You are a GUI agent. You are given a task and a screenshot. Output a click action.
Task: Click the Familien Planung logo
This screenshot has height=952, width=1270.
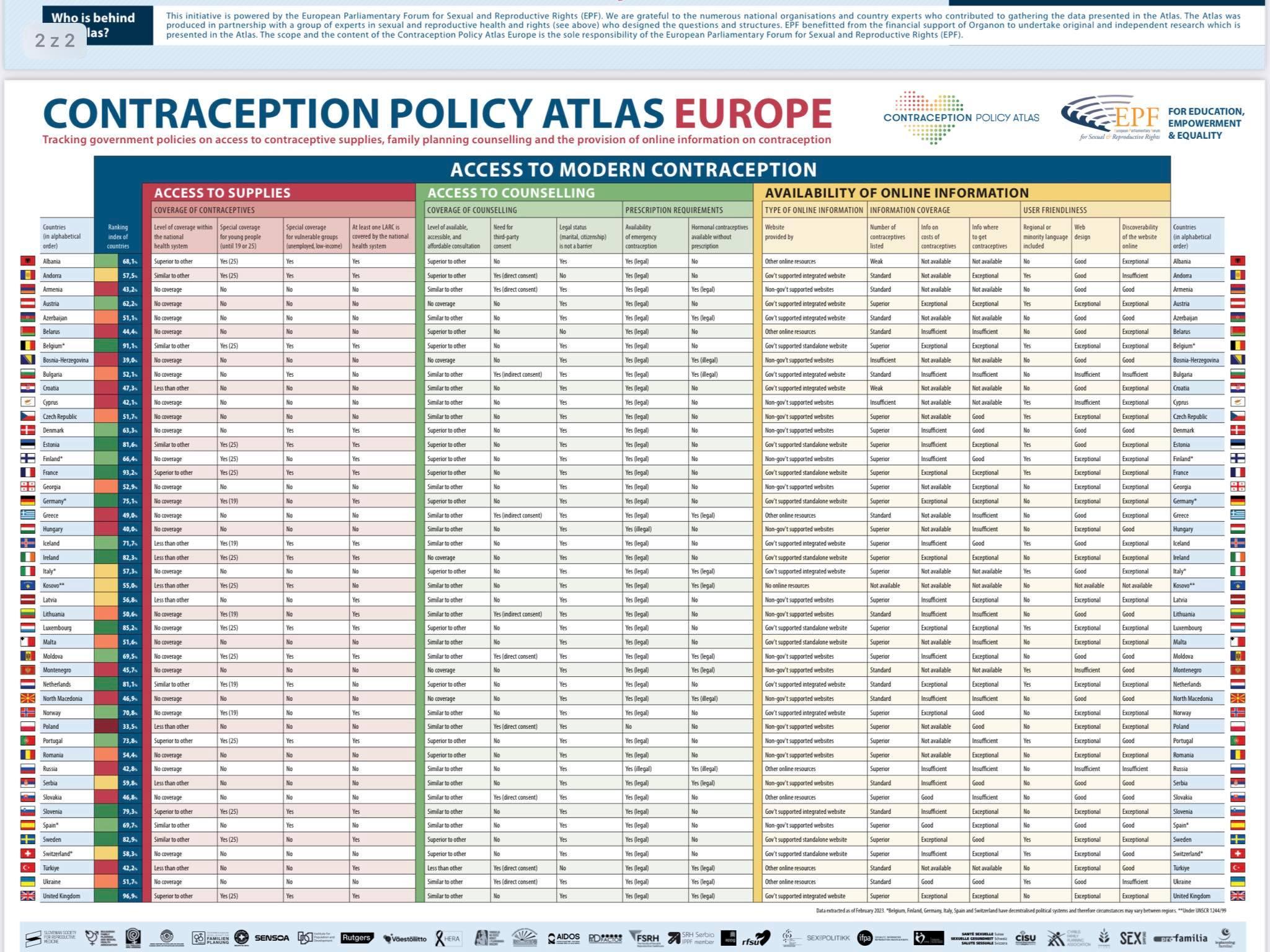click(x=211, y=938)
